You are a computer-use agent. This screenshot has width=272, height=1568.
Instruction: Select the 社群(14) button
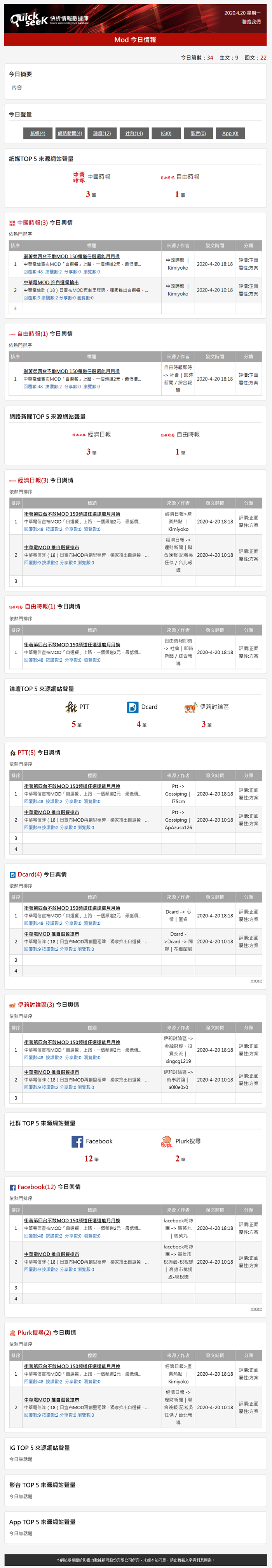(134, 133)
